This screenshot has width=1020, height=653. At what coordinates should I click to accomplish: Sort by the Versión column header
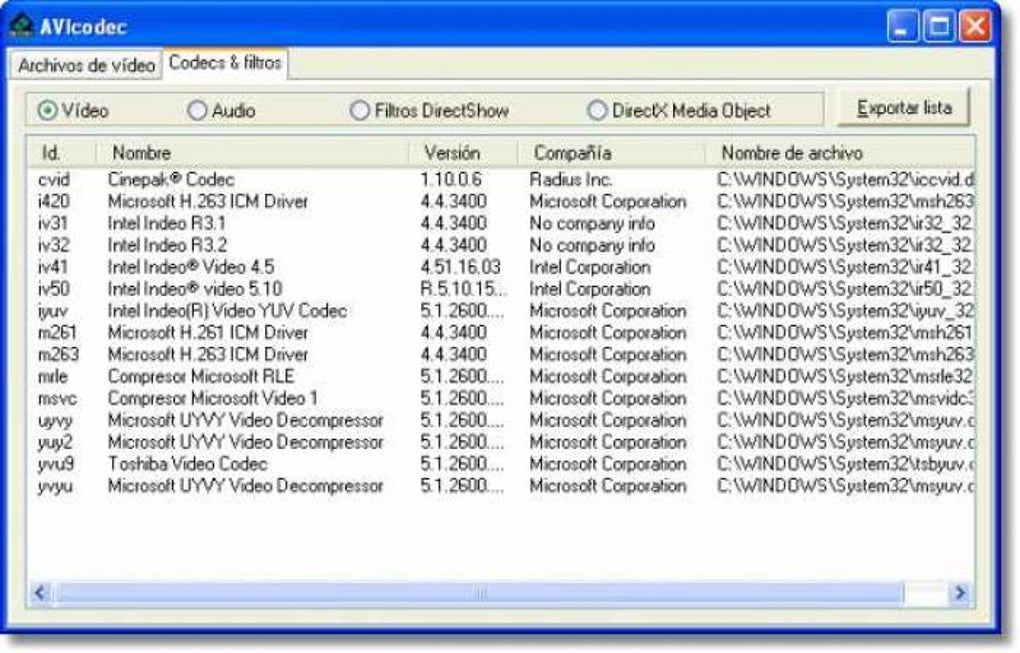click(x=463, y=153)
